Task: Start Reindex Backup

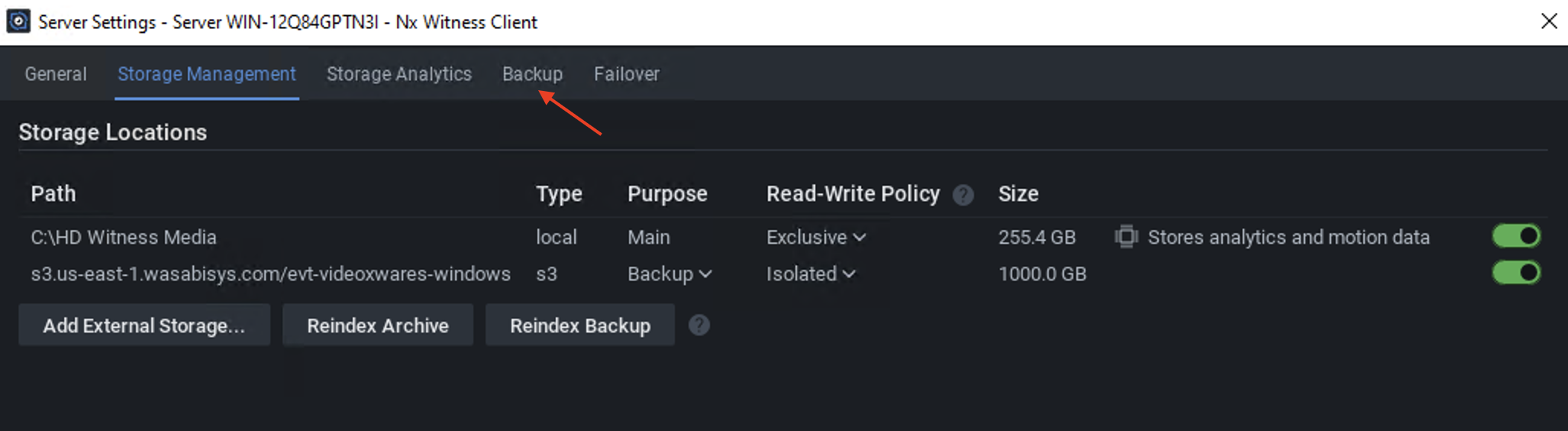Action: (x=580, y=326)
